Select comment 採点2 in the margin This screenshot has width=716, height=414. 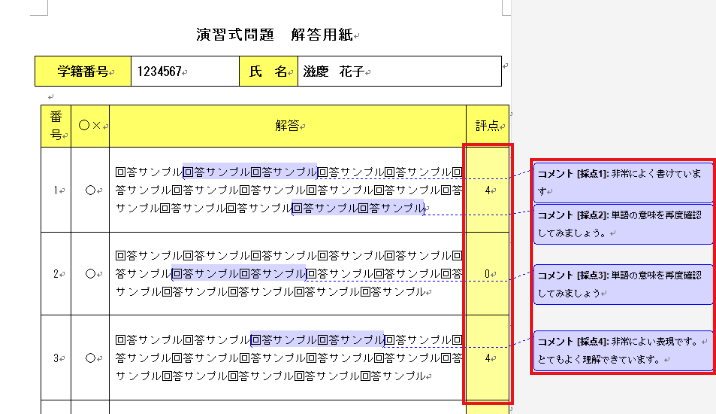[622, 224]
